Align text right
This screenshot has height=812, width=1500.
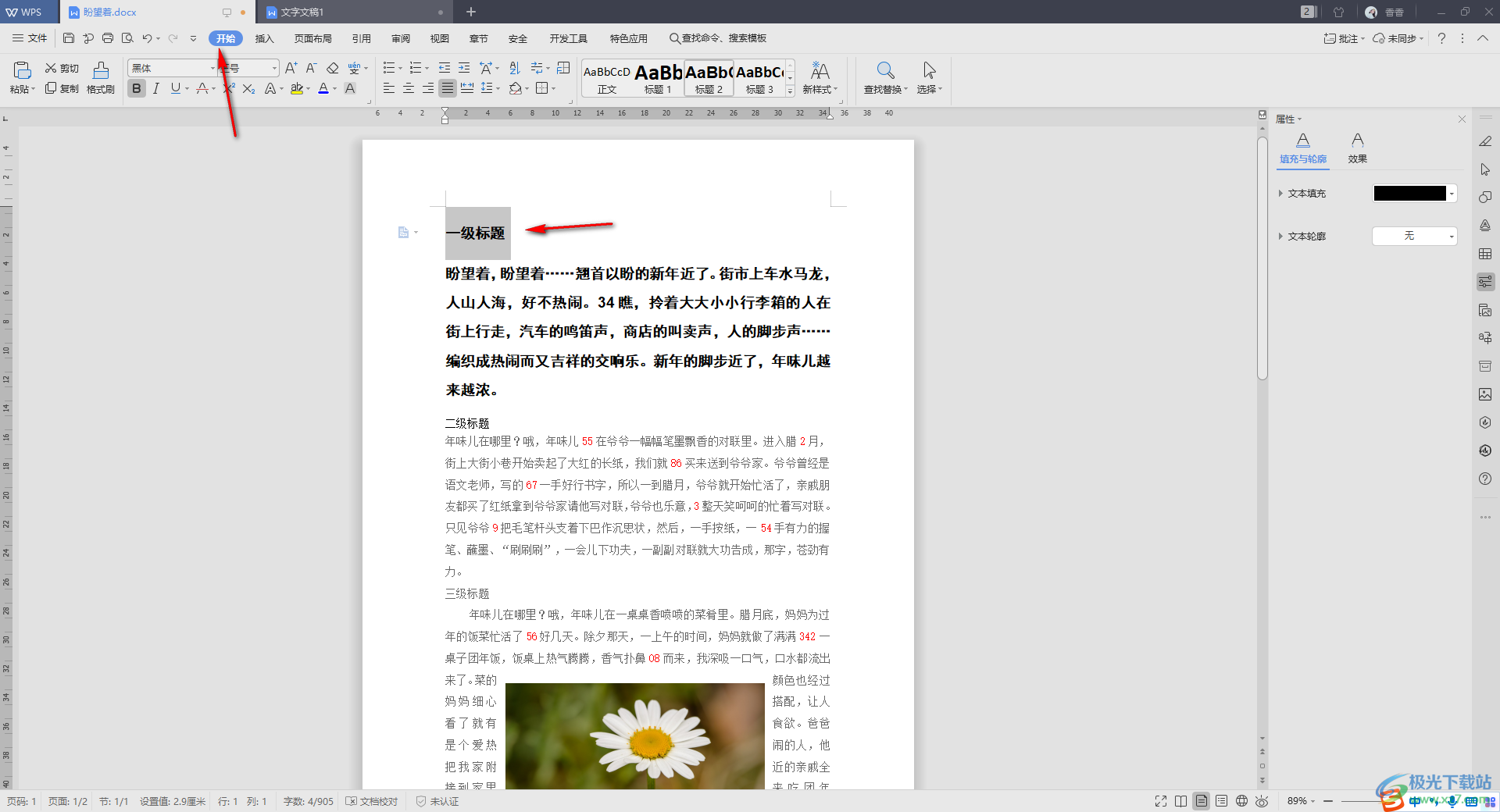tap(428, 89)
